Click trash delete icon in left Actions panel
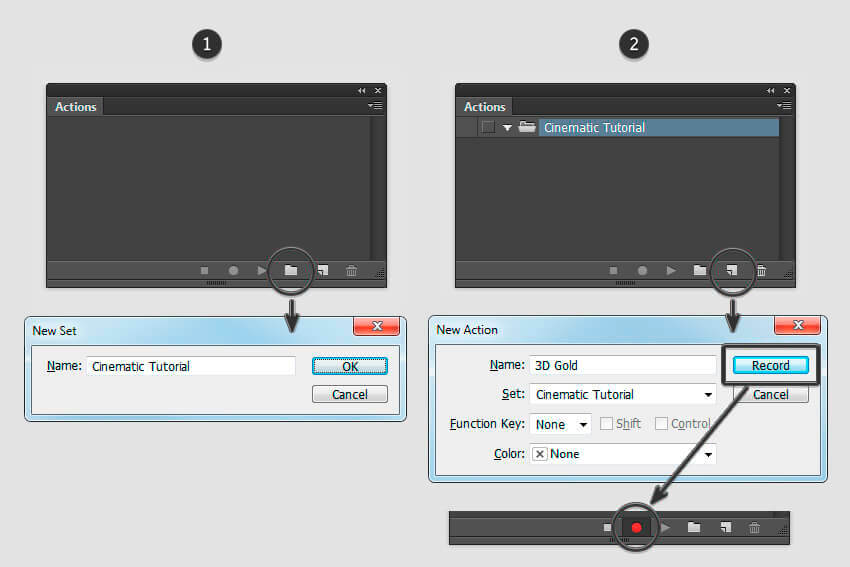Screen dimensions: 850x567 click(351, 270)
